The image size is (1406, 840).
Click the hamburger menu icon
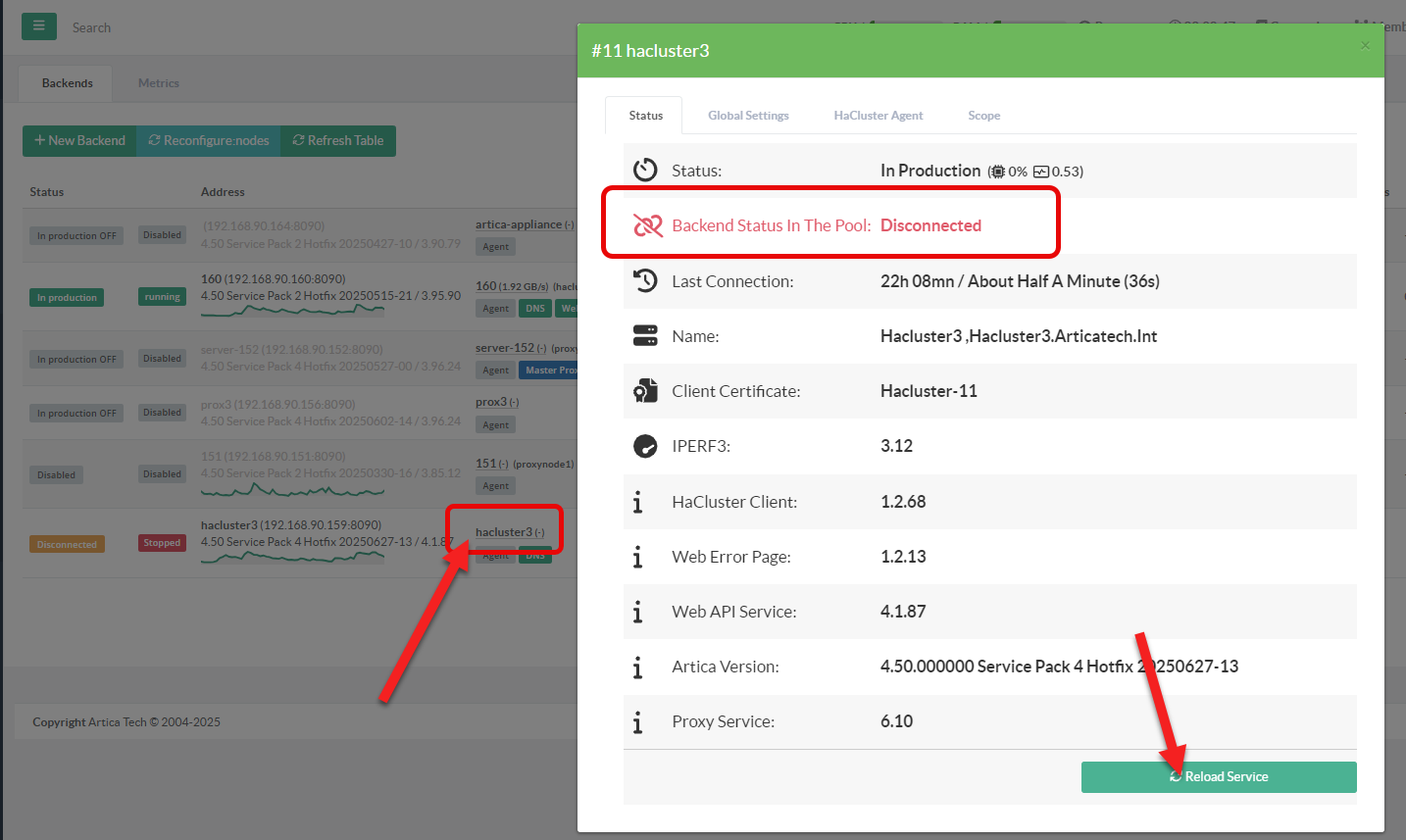tap(39, 26)
